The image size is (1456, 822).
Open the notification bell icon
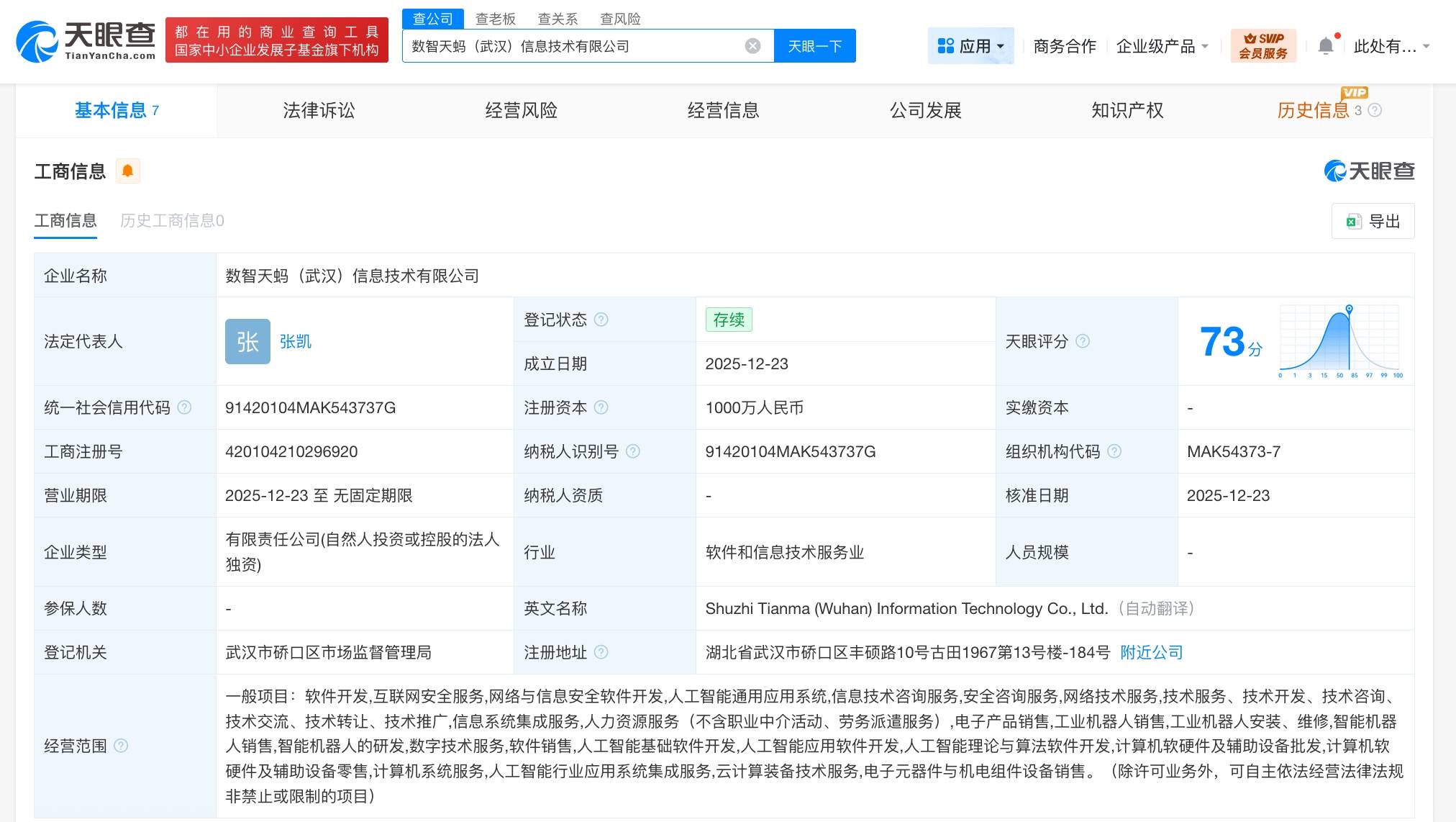point(1325,46)
